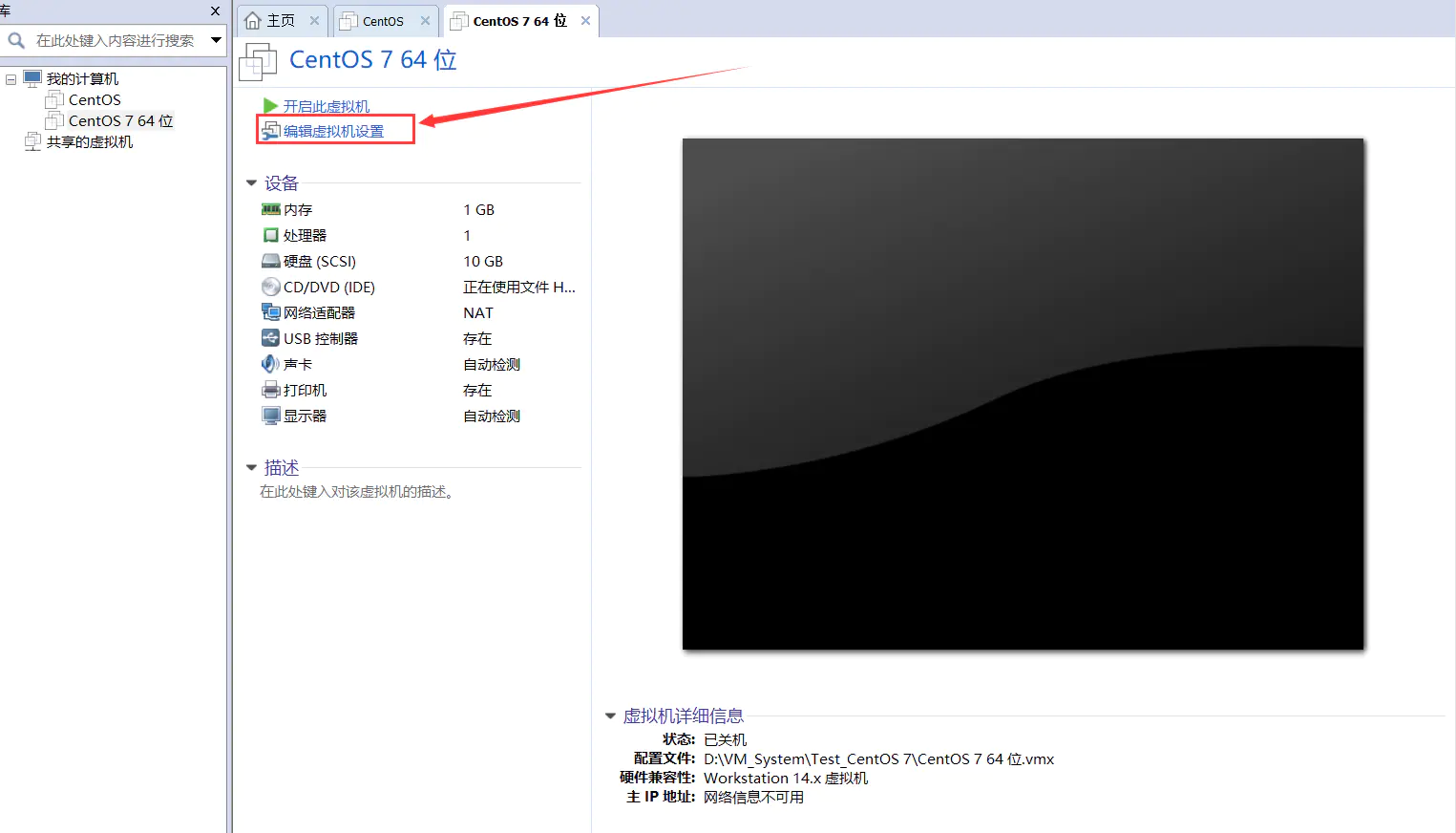Click the CD/DVD (IDE) disc icon
Screen dimensions: 1456x833
click(271, 287)
